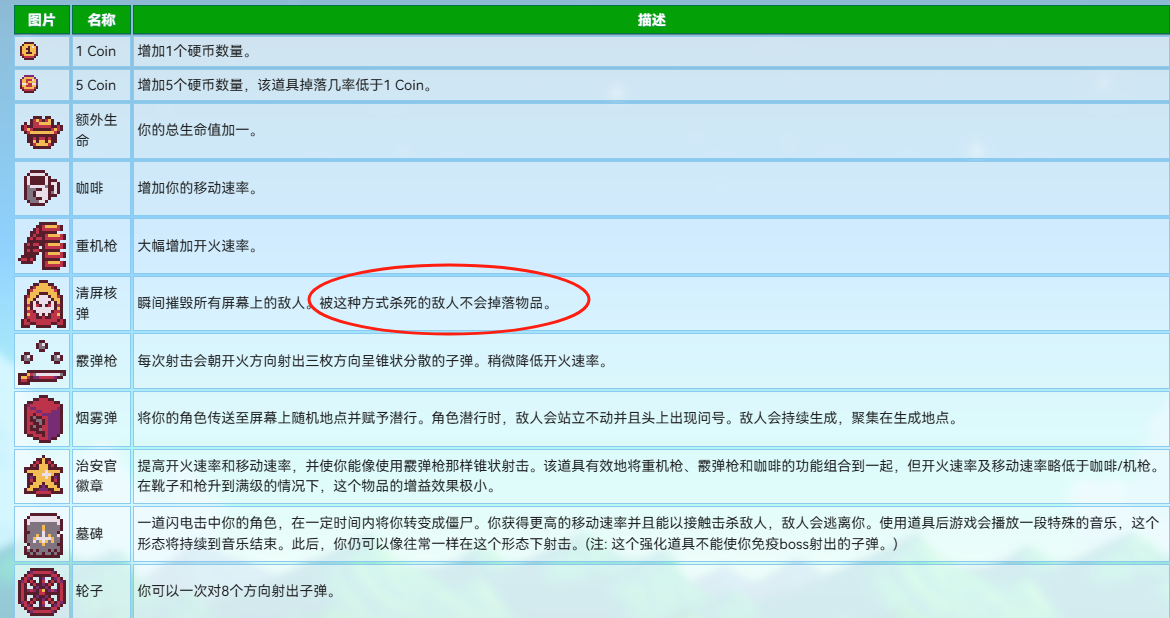Select the cowboy hat extra life icon

pyautogui.click(x=42, y=131)
